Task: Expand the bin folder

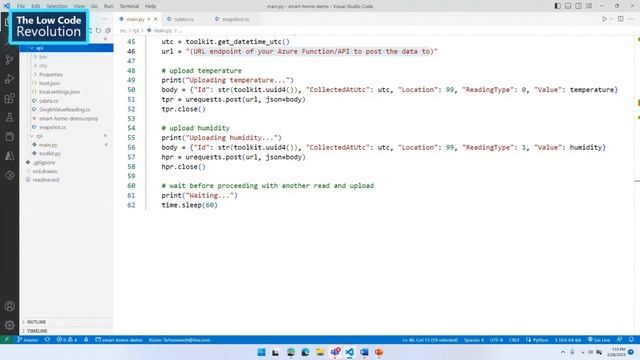Action: point(66,57)
